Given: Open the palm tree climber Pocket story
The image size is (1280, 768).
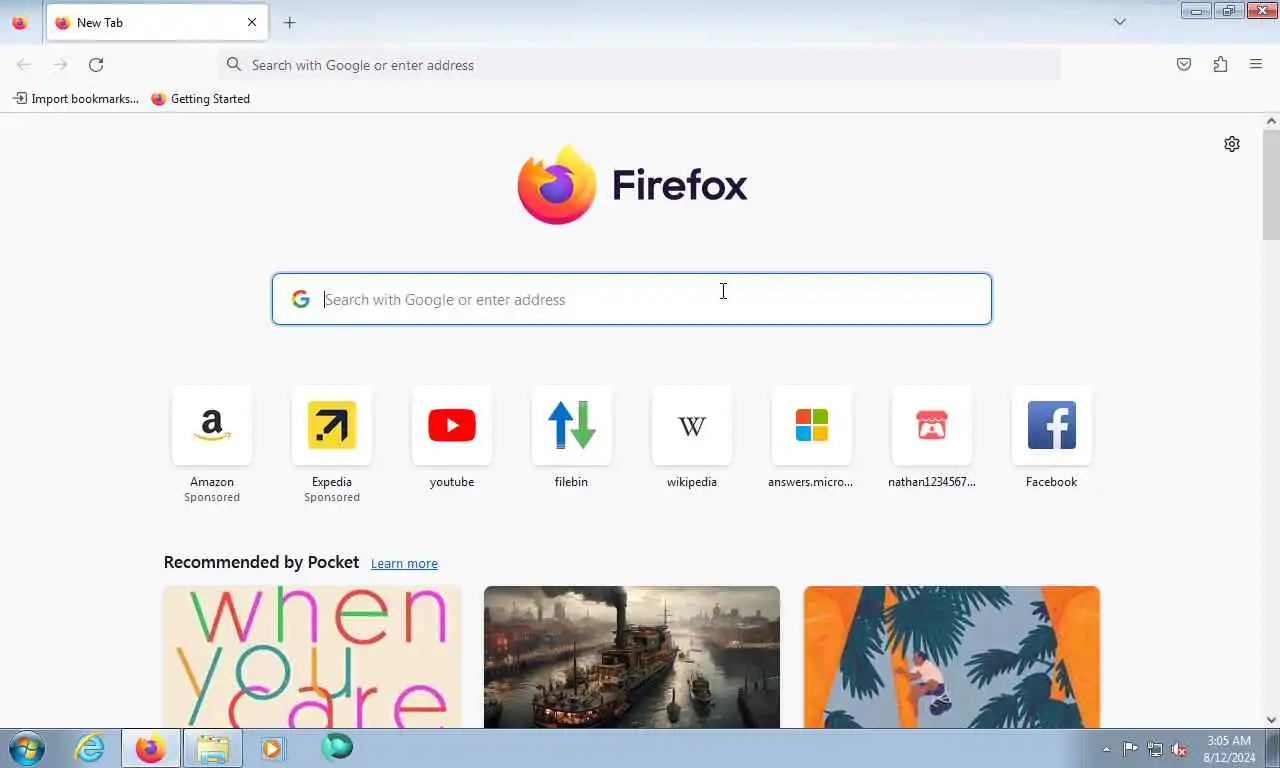Looking at the screenshot, I should tap(952, 657).
